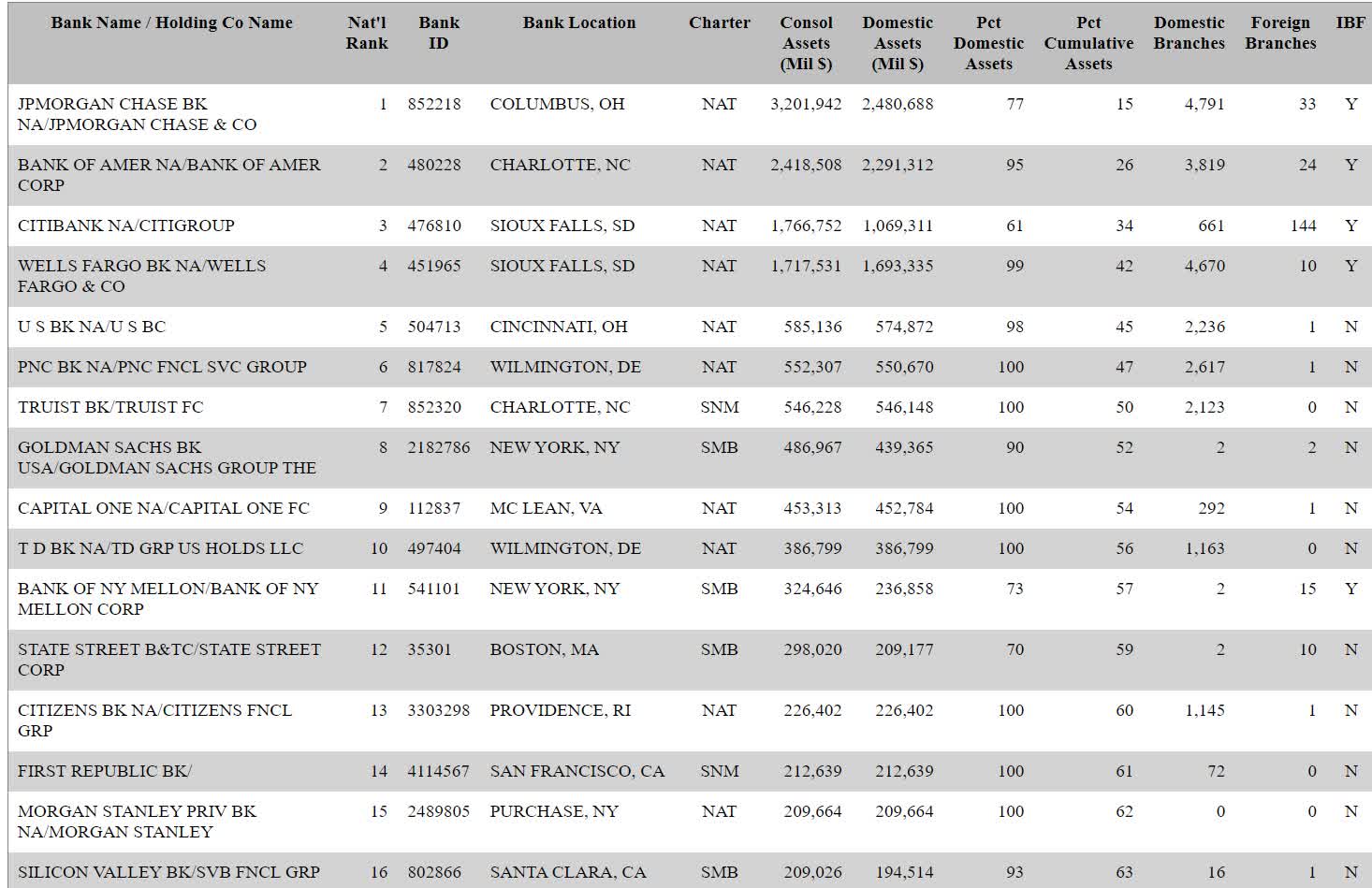Click domestic assets value 574,872

coord(904,327)
